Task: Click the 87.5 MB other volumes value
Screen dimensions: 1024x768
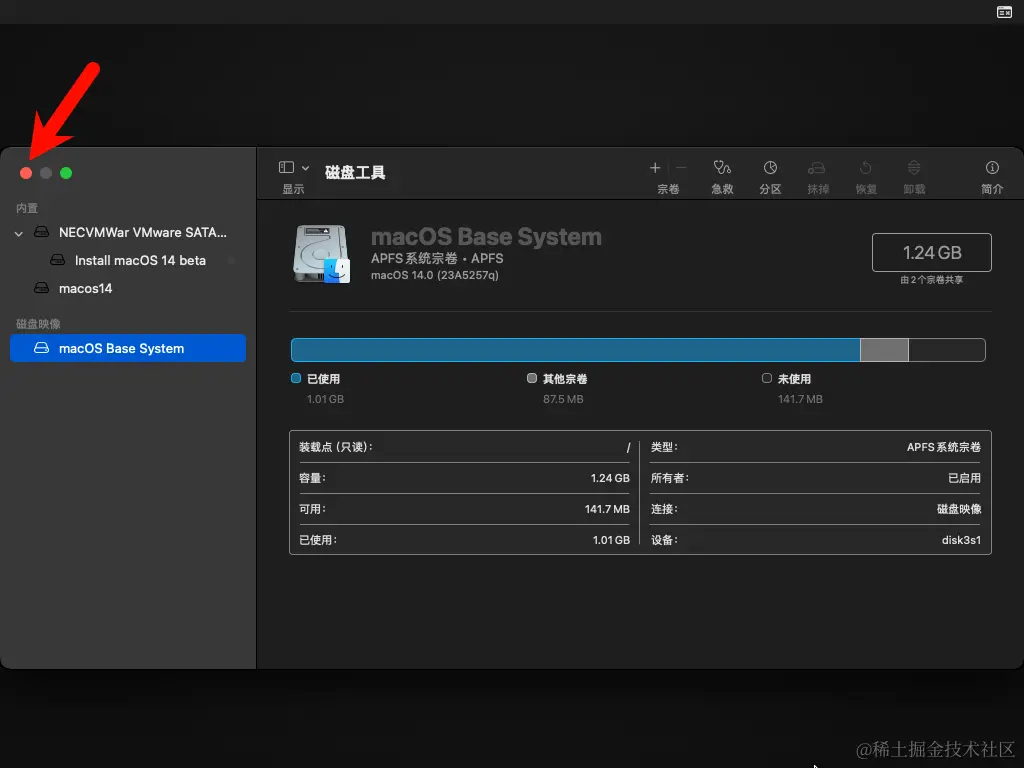Action: (563, 399)
